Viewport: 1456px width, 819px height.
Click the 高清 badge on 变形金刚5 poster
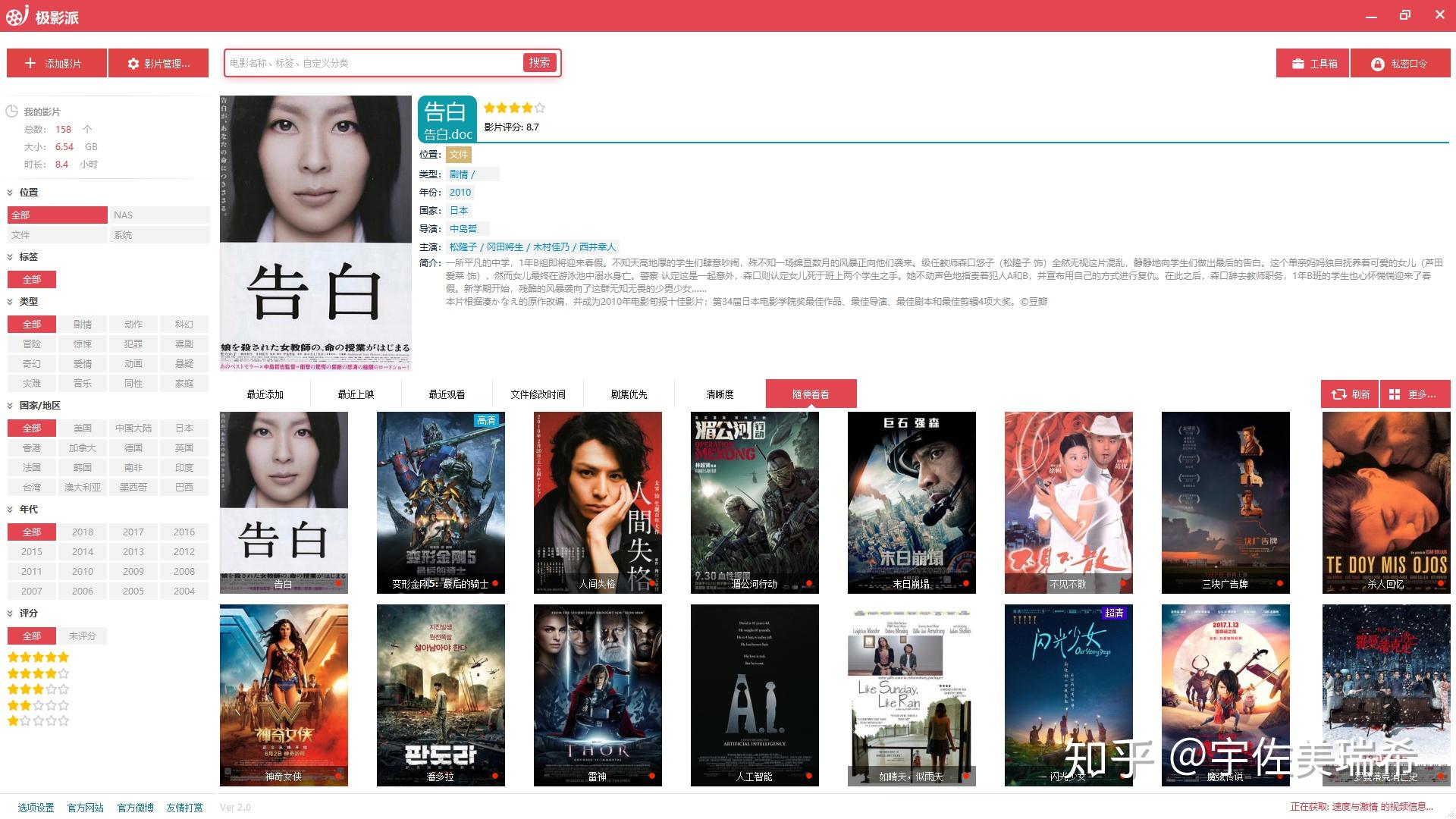[x=487, y=420]
